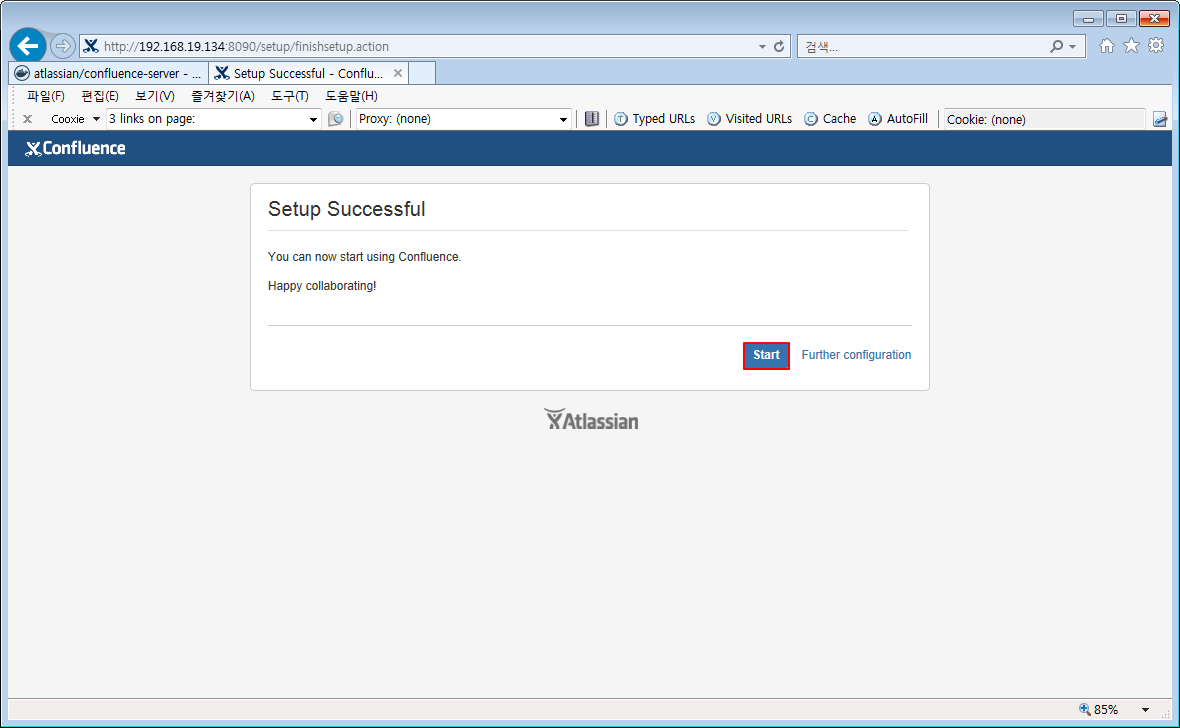Click the cookie edit icon at toolbar end
The height and width of the screenshot is (728, 1180).
point(1160,119)
